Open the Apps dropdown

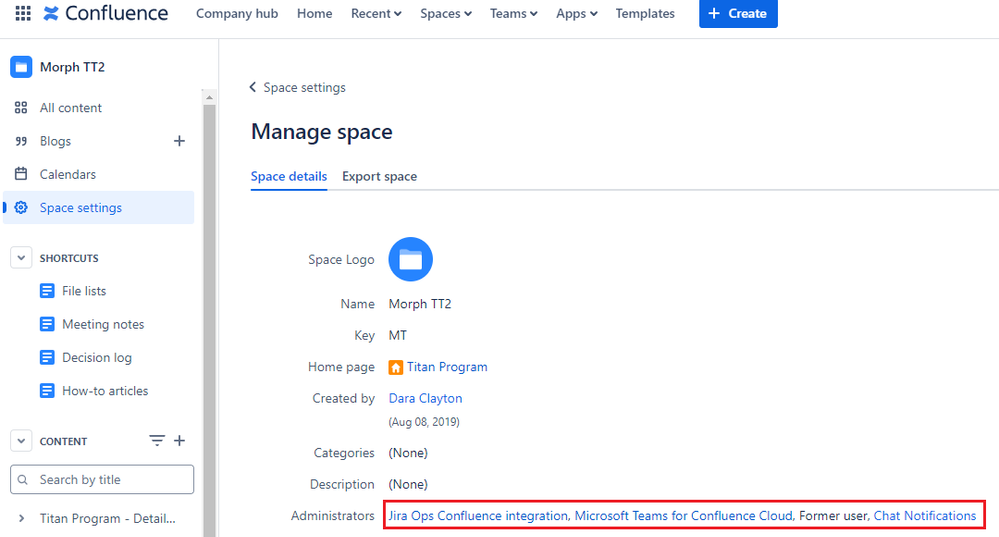(x=577, y=13)
